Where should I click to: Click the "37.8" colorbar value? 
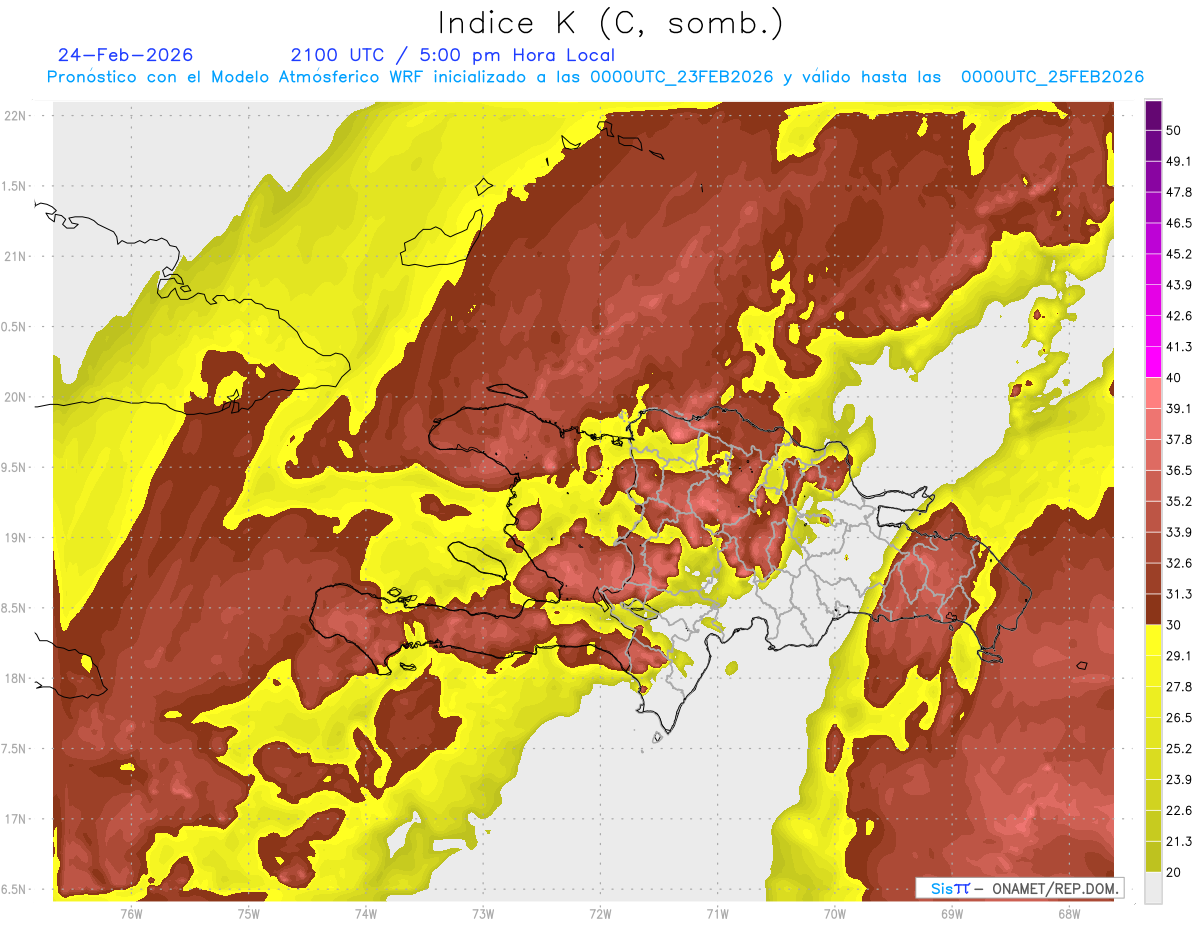pyautogui.click(x=1179, y=440)
